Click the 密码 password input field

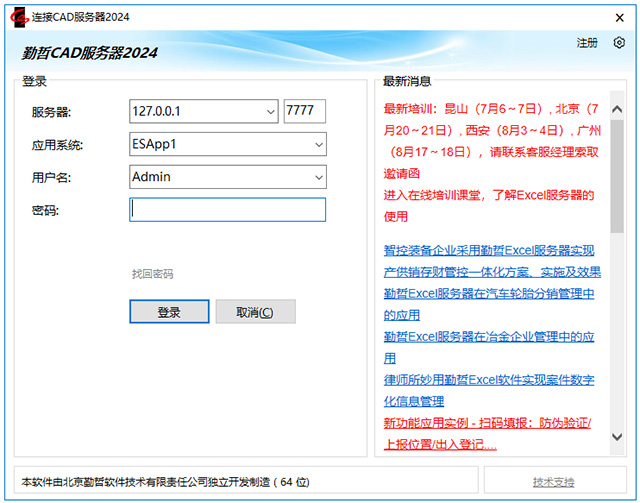click(227, 210)
